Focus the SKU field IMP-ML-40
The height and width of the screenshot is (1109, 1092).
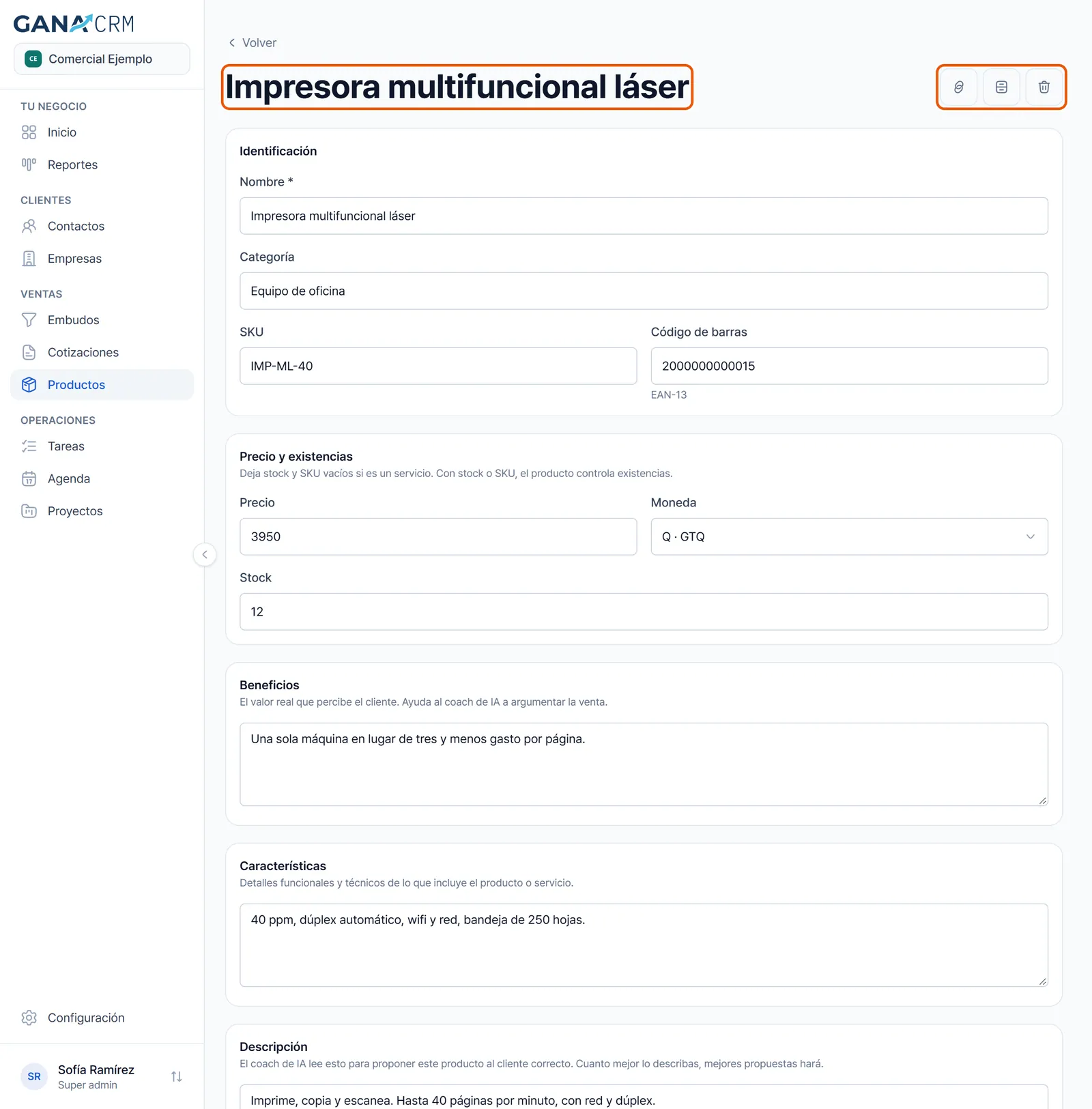pyautogui.click(x=438, y=366)
